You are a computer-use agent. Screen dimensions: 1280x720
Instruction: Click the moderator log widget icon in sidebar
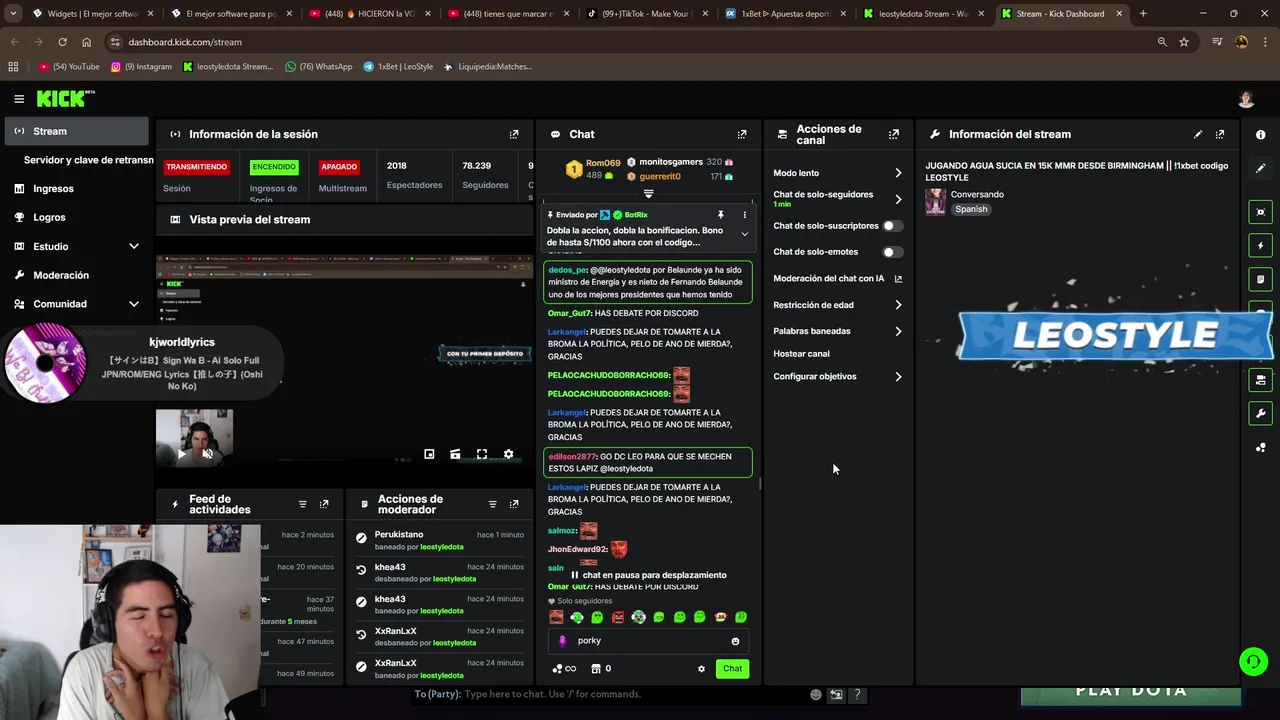pyautogui.click(x=1260, y=280)
